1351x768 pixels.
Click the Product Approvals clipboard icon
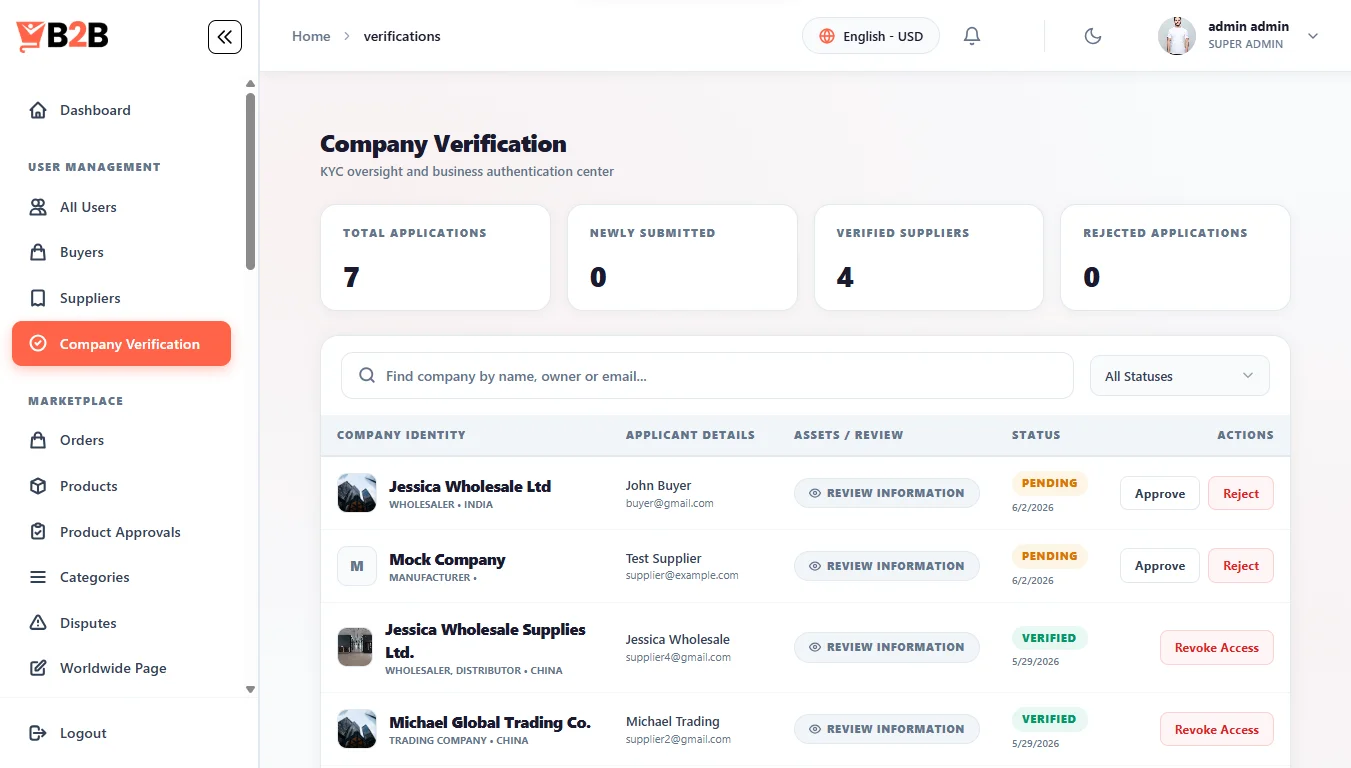[38, 532]
